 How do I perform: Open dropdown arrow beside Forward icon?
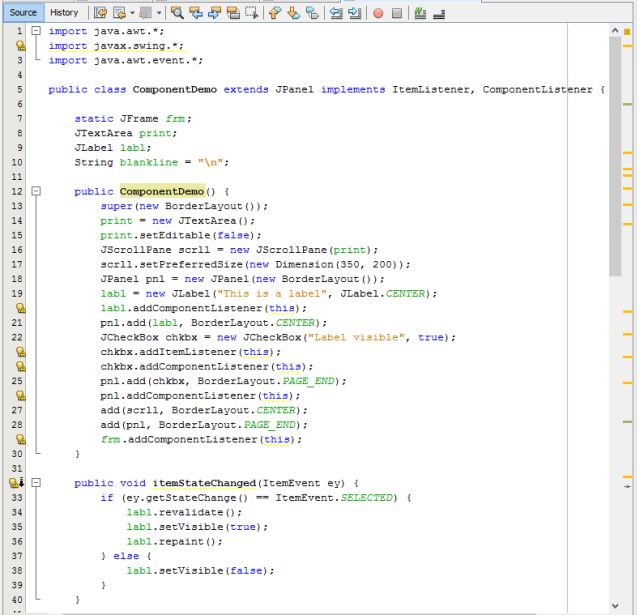point(158,13)
